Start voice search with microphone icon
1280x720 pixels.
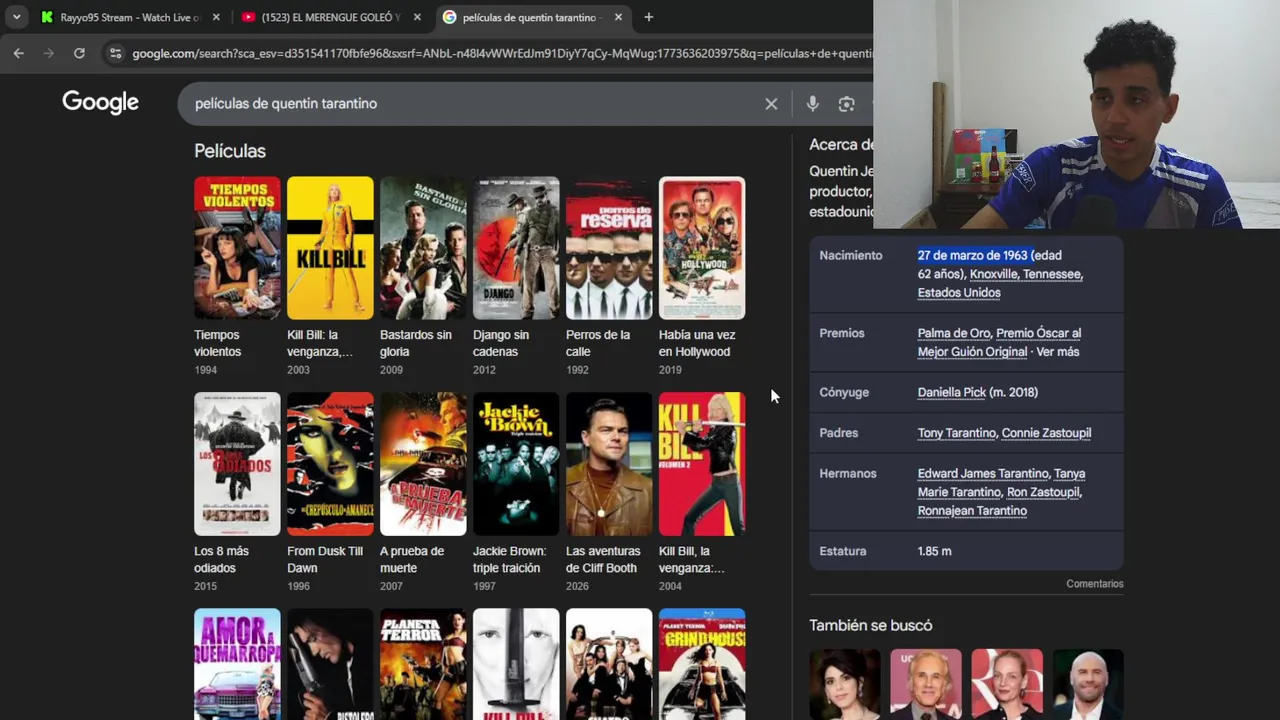[x=812, y=104]
